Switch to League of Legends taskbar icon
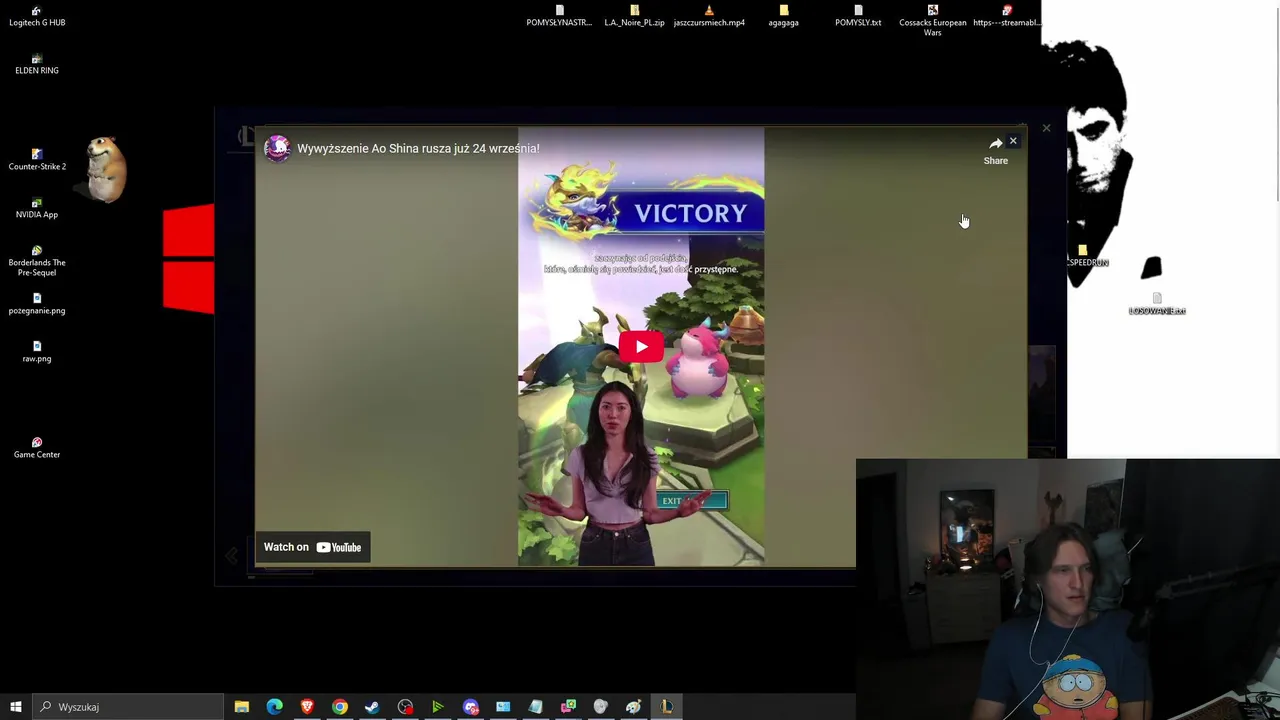 tap(666, 707)
